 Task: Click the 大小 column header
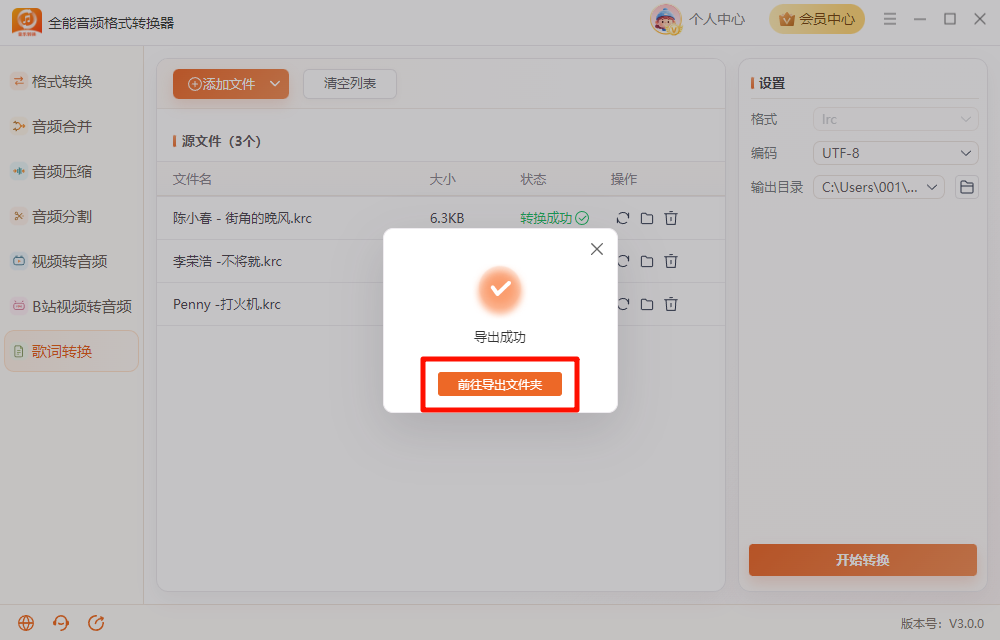point(443,179)
